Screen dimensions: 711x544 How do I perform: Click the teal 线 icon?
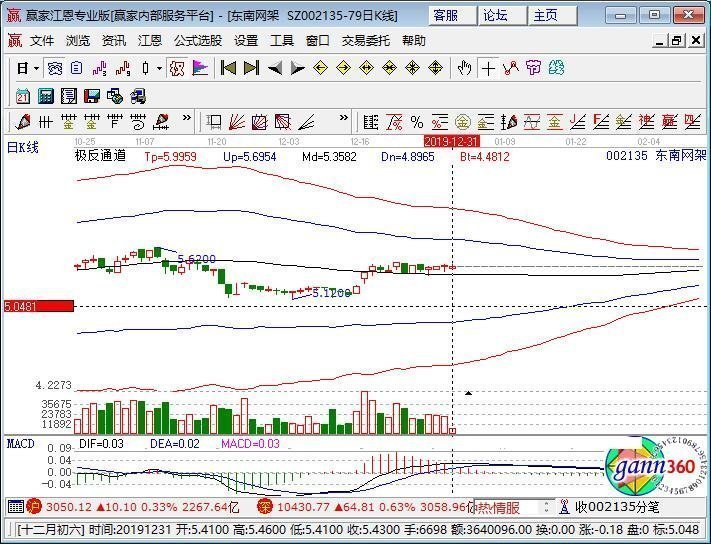pyautogui.click(x=556, y=68)
